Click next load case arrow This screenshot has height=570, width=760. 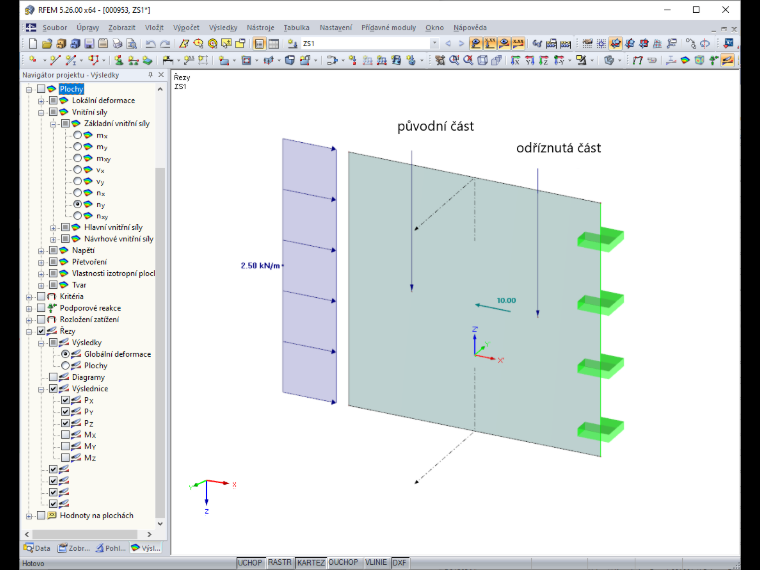(x=461, y=44)
